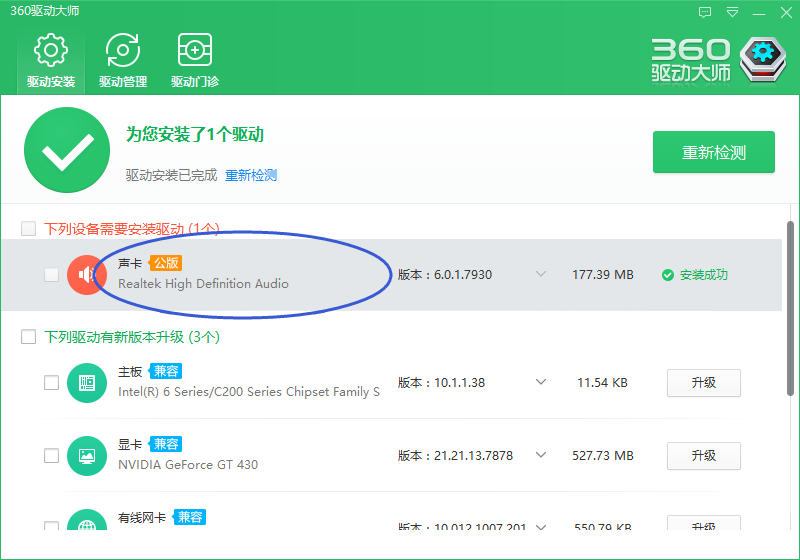The width and height of the screenshot is (800, 560).
Task: Click the 为您安装了1个驱动 heading
Action: coord(195,135)
